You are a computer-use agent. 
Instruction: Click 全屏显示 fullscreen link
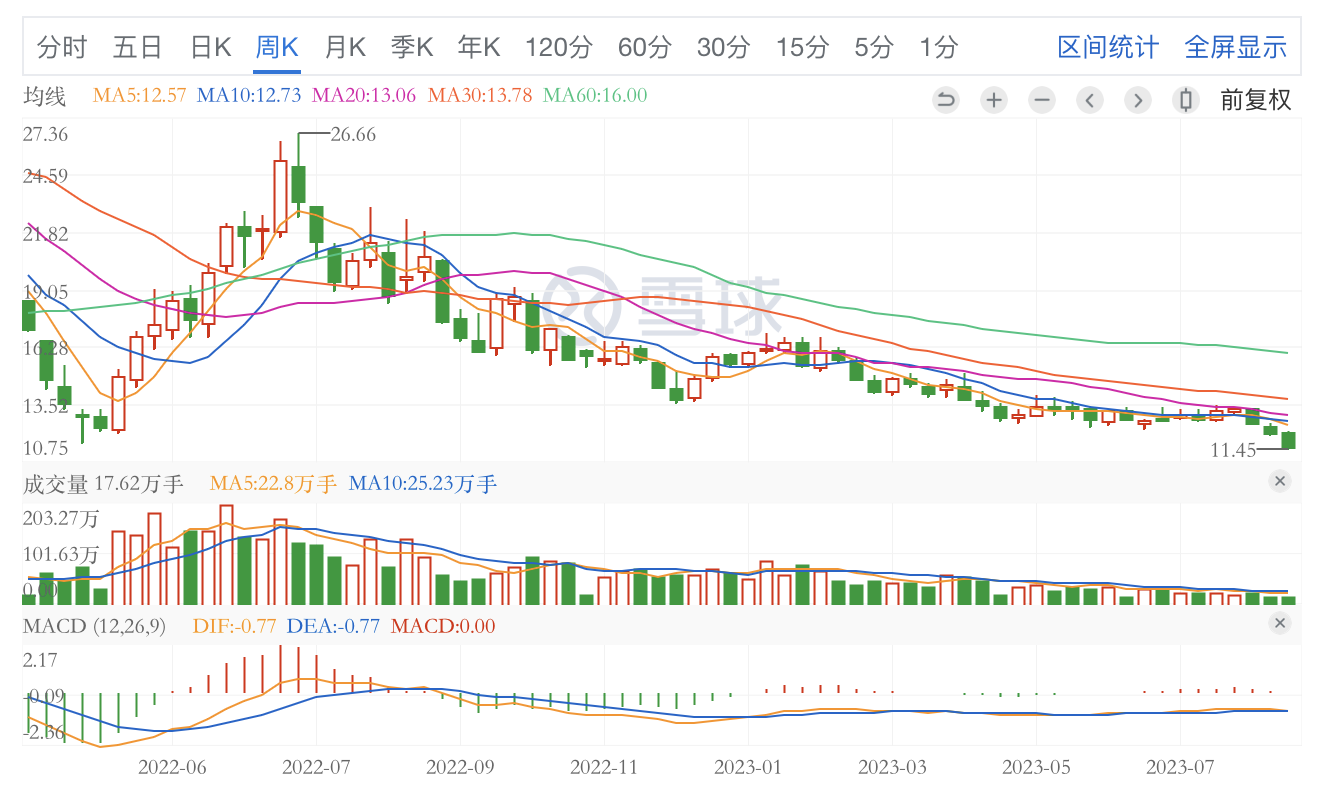(x=1235, y=47)
